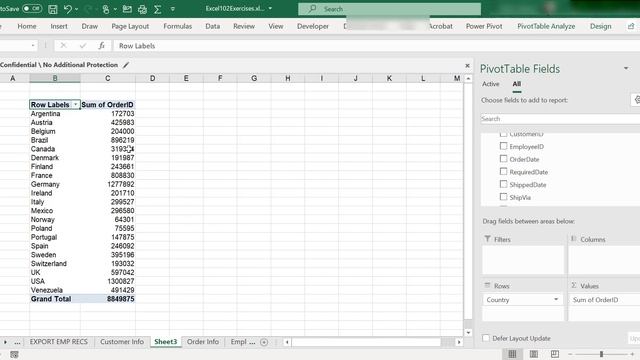Check the RequiredDate field checkbox
The height and width of the screenshot is (360, 640).
[503, 171]
